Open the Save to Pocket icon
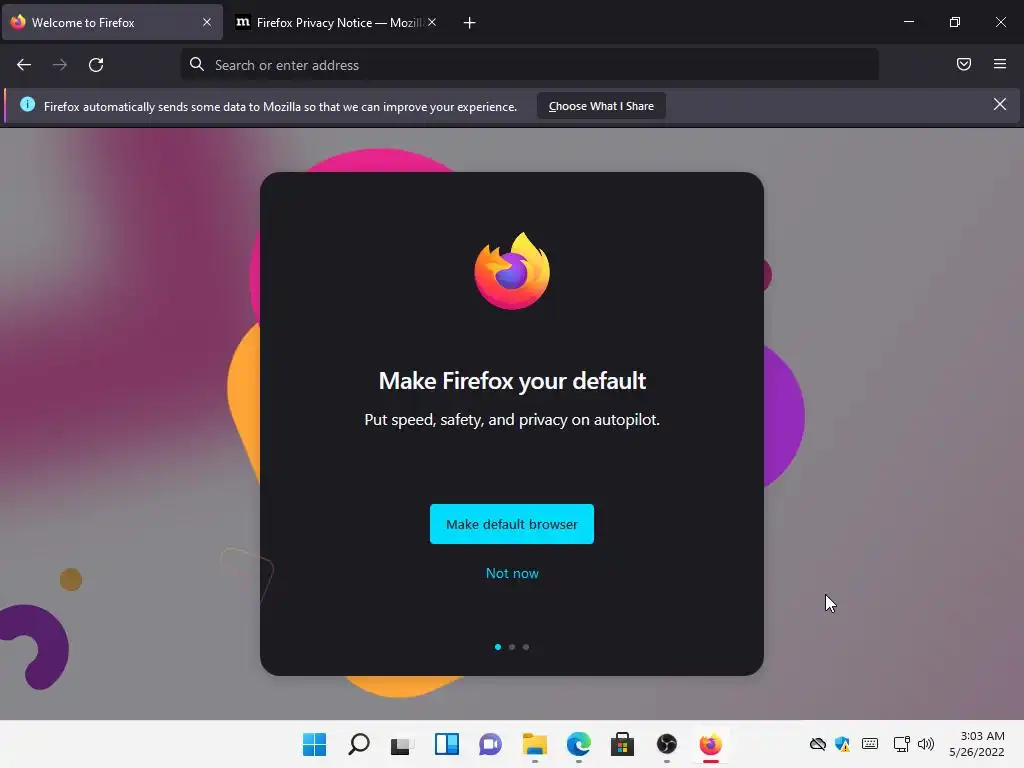1024x768 pixels. (963, 64)
